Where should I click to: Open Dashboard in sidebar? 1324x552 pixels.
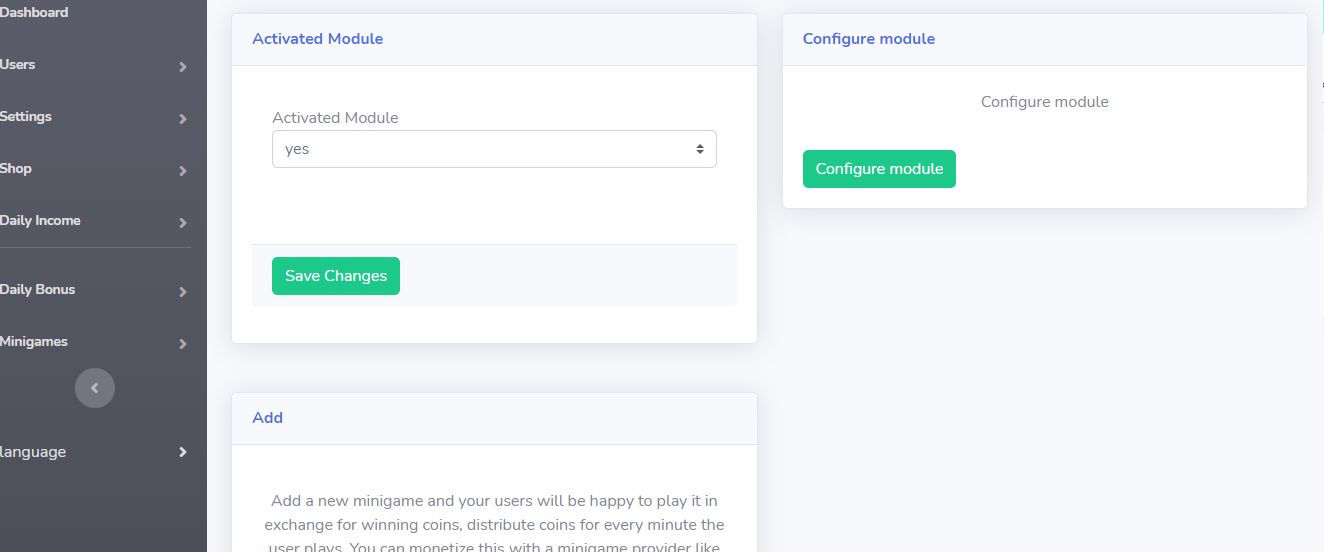point(34,12)
